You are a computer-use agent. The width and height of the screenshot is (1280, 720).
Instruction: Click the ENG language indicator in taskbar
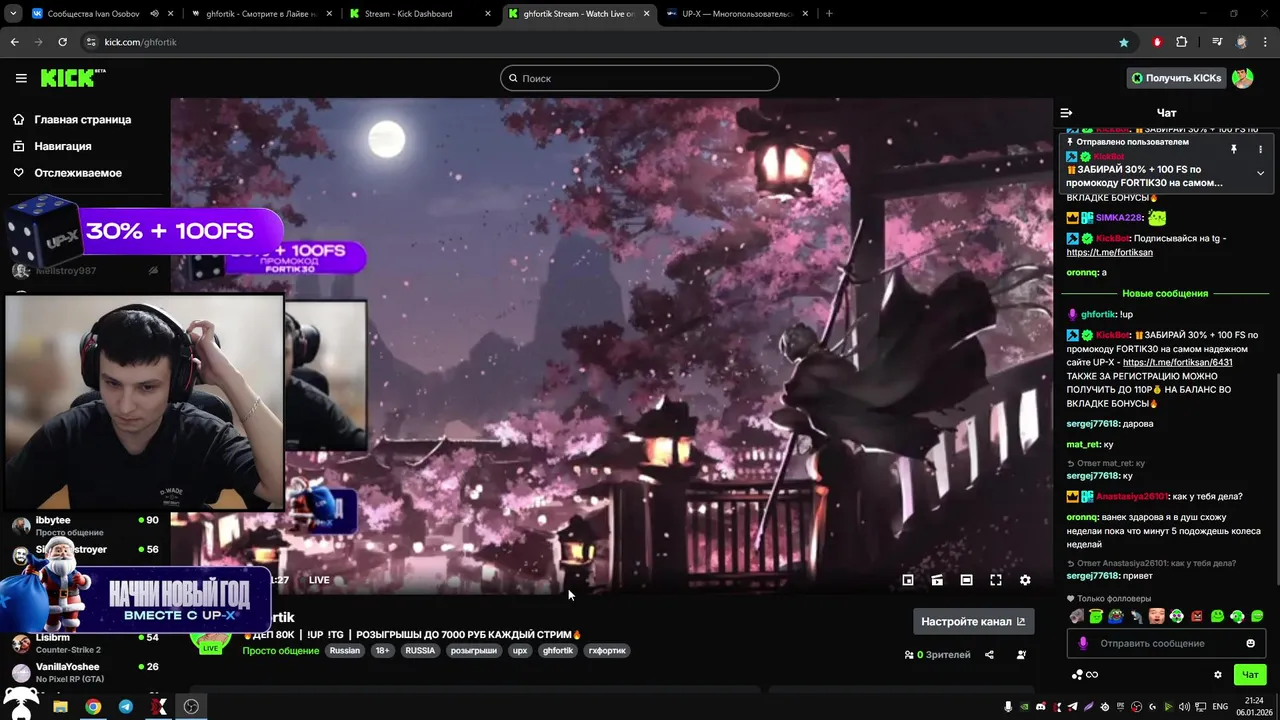[1220, 706]
